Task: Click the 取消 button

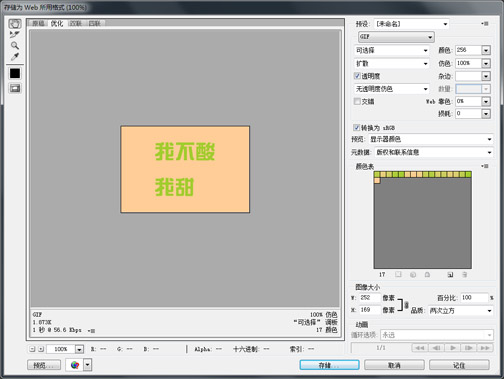Action: pyautogui.click(x=394, y=365)
